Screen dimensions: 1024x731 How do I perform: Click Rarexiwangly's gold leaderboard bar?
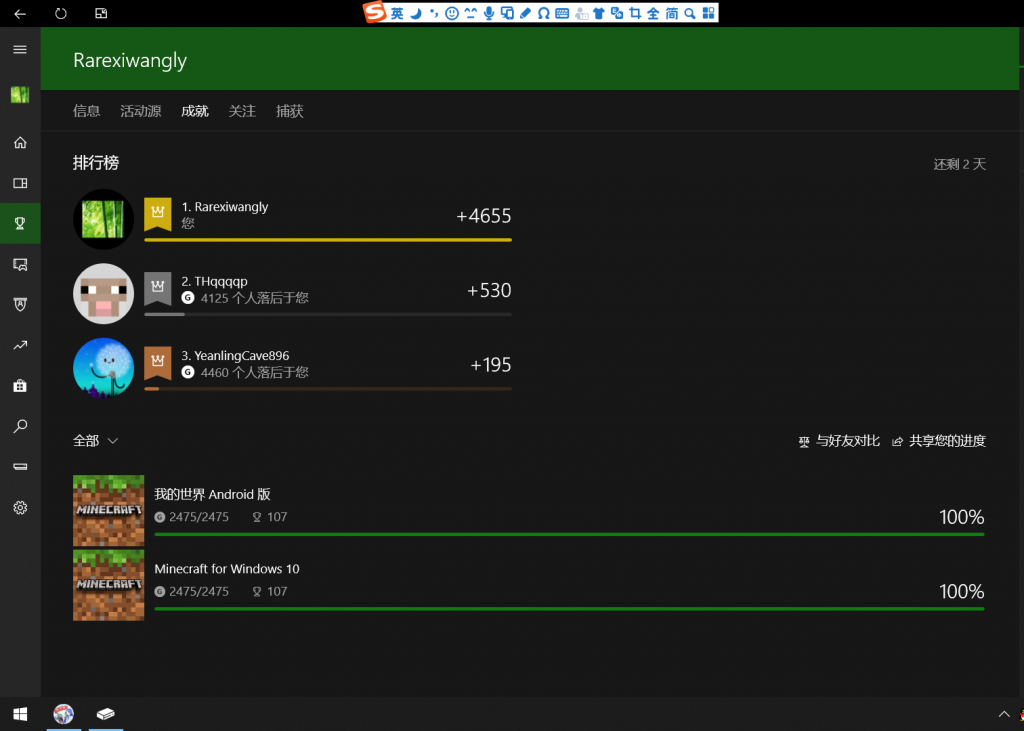(328, 240)
